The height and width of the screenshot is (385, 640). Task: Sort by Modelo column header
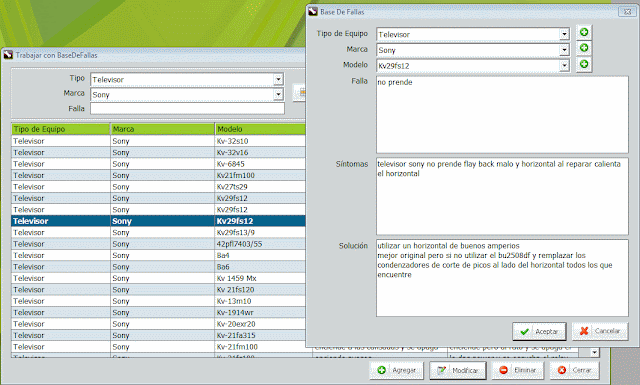click(260, 129)
